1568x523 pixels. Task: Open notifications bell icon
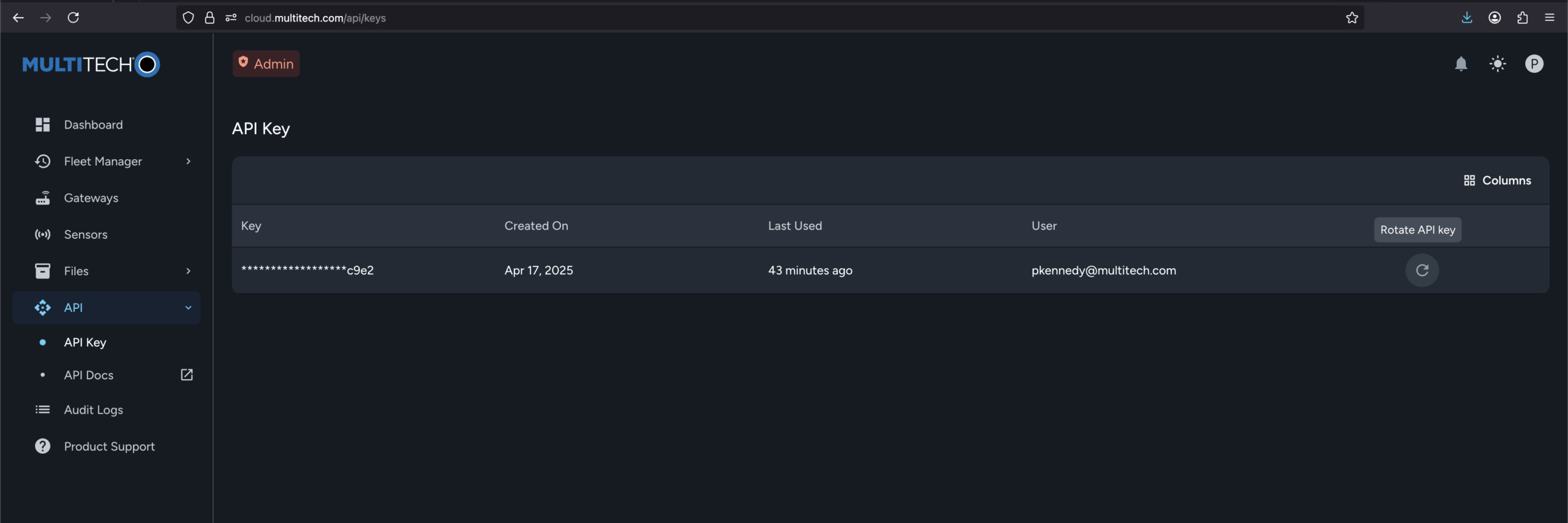point(1461,64)
